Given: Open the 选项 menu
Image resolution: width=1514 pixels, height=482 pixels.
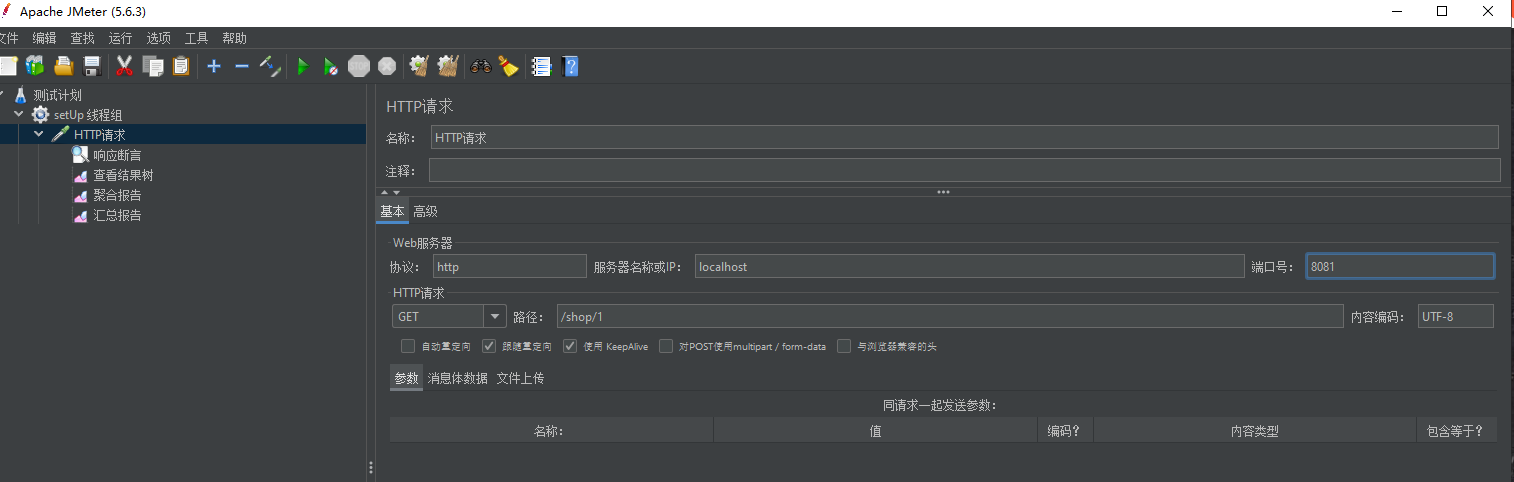Looking at the screenshot, I should pyautogui.click(x=159, y=38).
